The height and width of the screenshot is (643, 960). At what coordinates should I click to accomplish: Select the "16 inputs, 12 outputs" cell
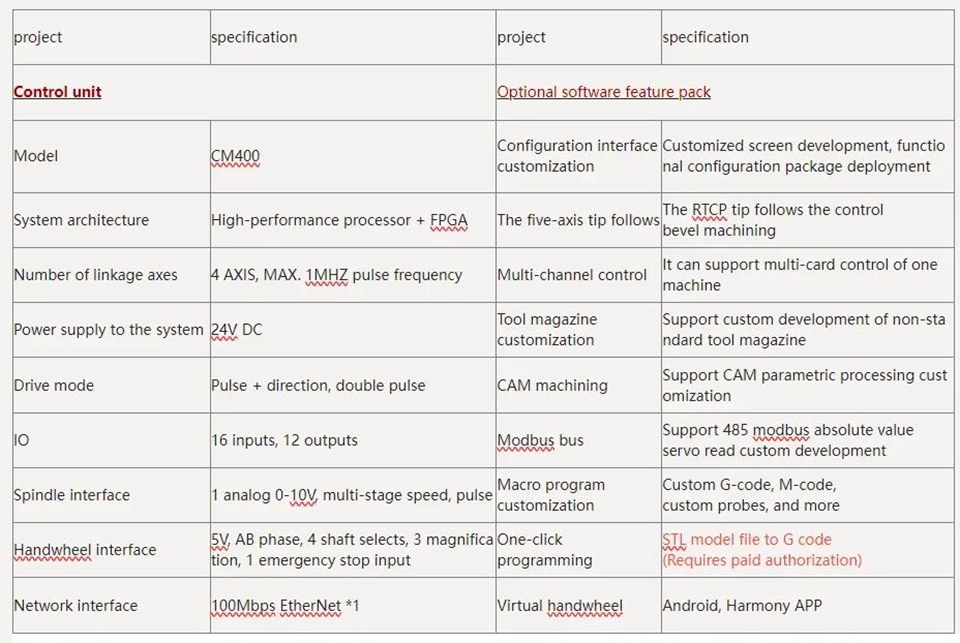pos(284,440)
